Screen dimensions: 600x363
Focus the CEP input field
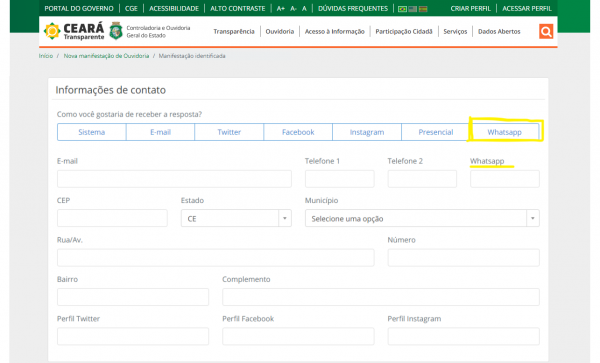click(x=112, y=218)
